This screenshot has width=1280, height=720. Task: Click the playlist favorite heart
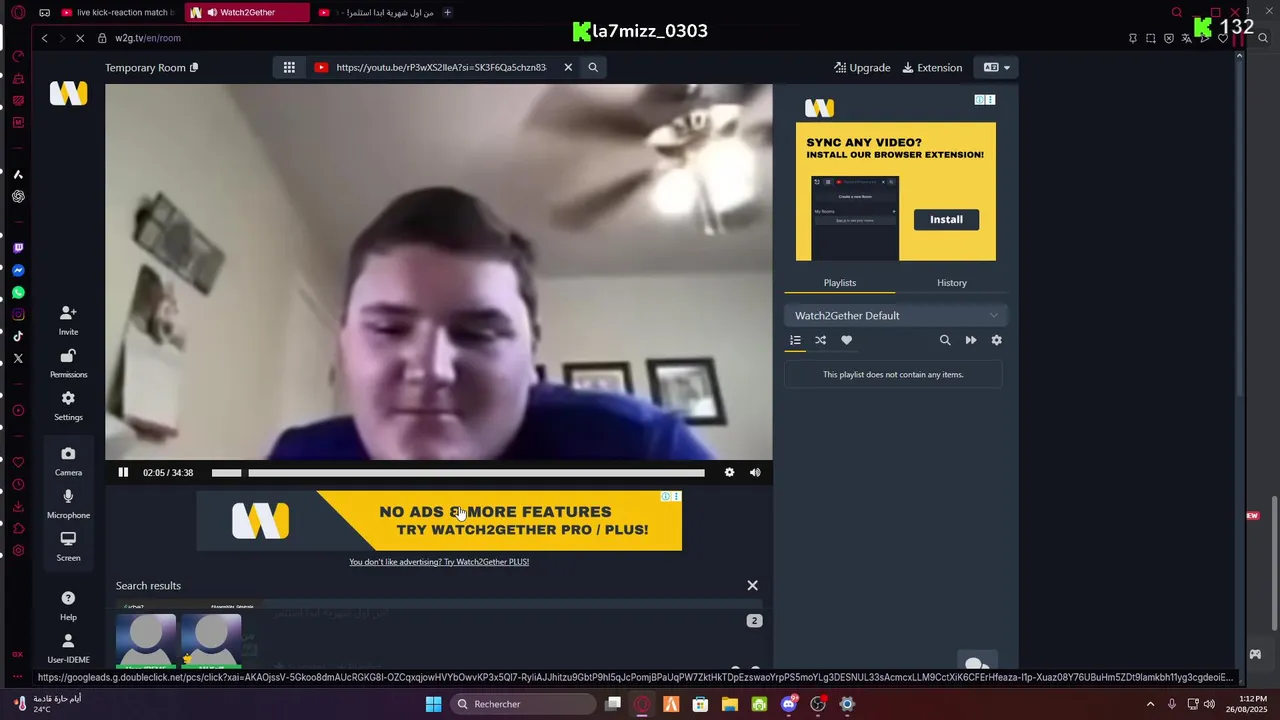click(847, 340)
